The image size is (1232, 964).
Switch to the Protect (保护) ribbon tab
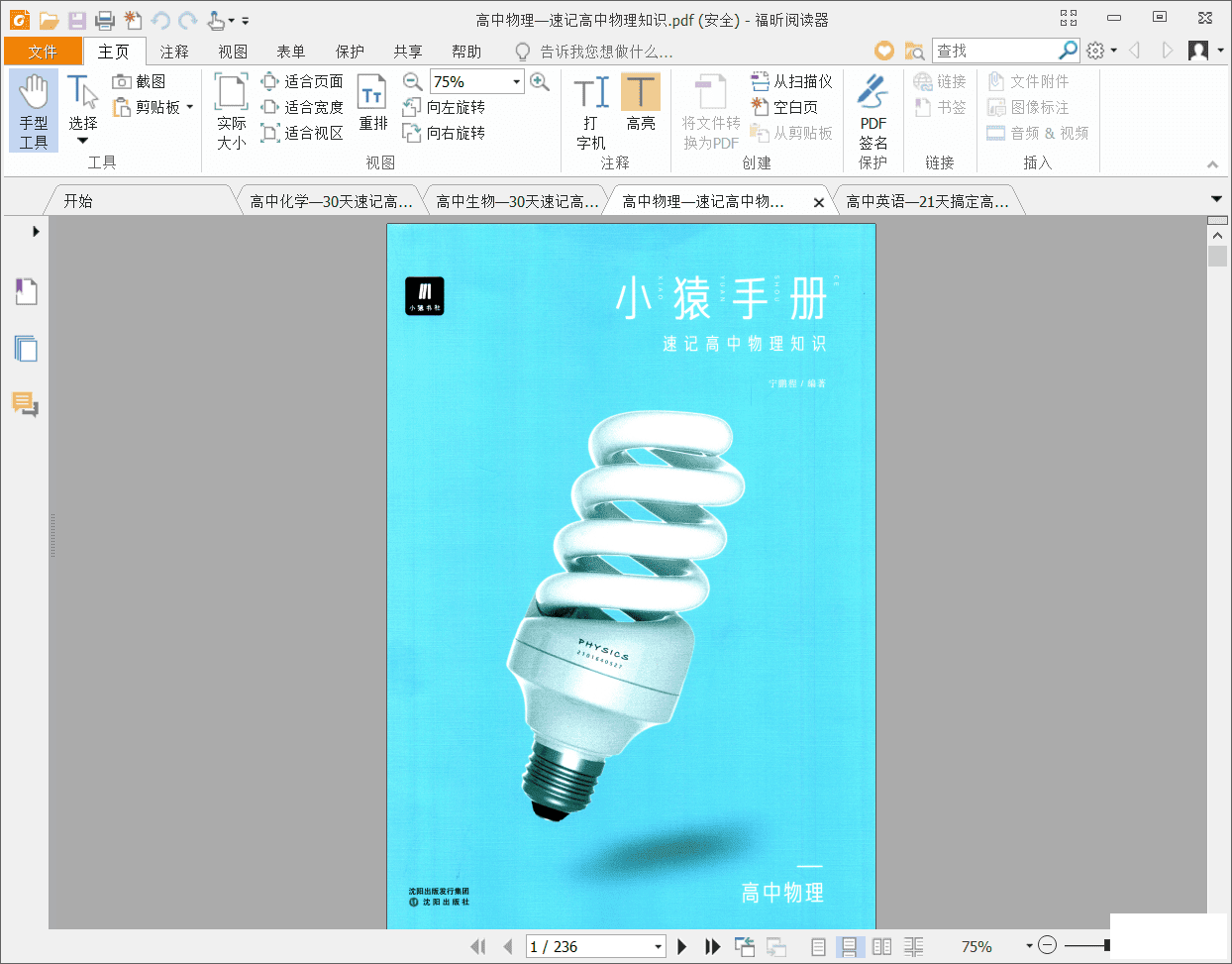coord(350,52)
